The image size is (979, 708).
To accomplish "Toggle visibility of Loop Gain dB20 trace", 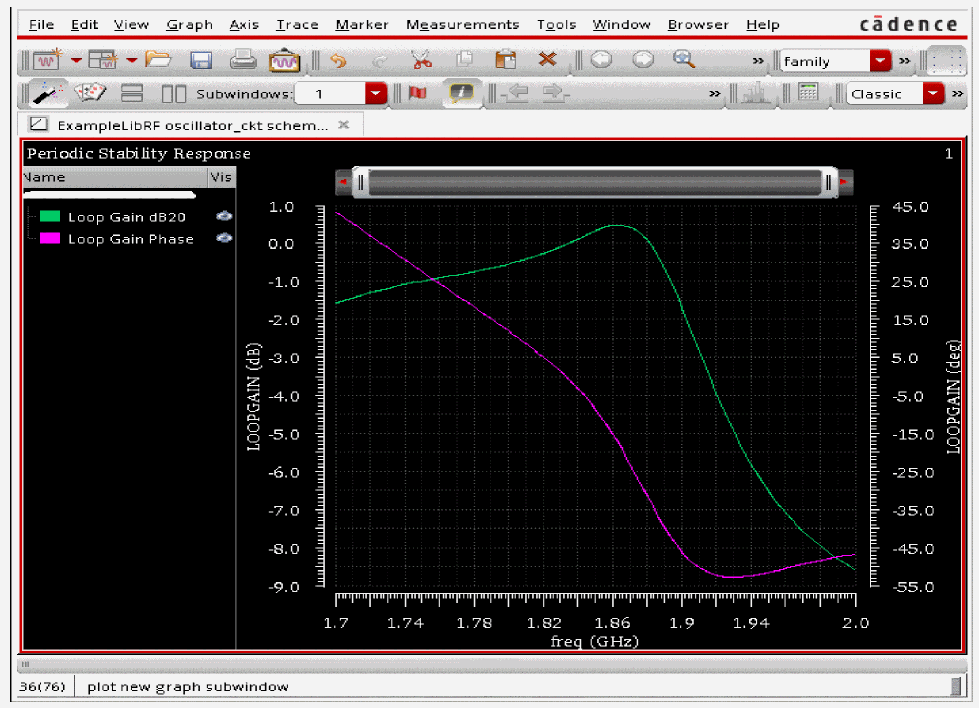I will click(x=224, y=217).
